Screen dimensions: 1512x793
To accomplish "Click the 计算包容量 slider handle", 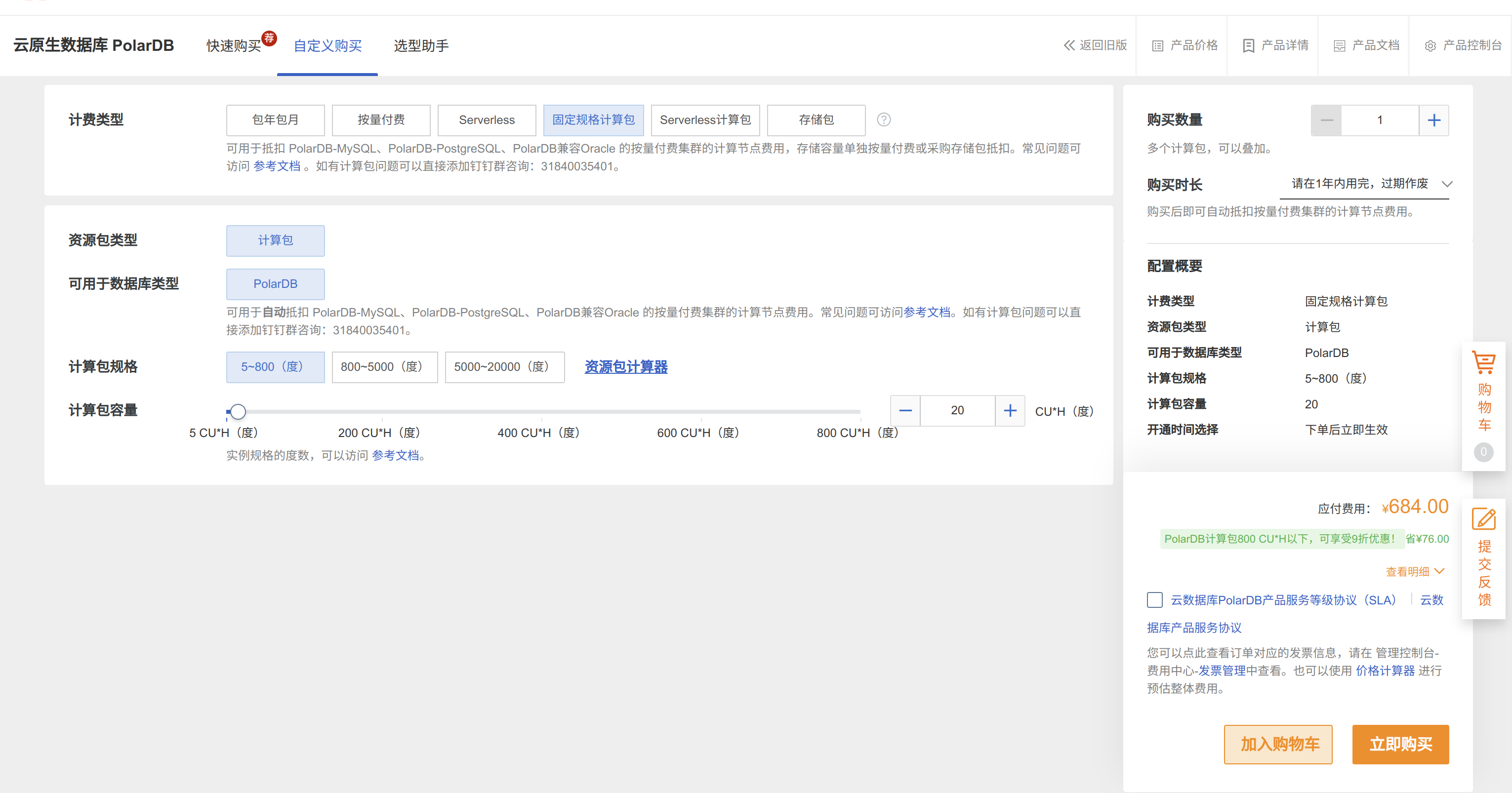I will (x=237, y=411).
